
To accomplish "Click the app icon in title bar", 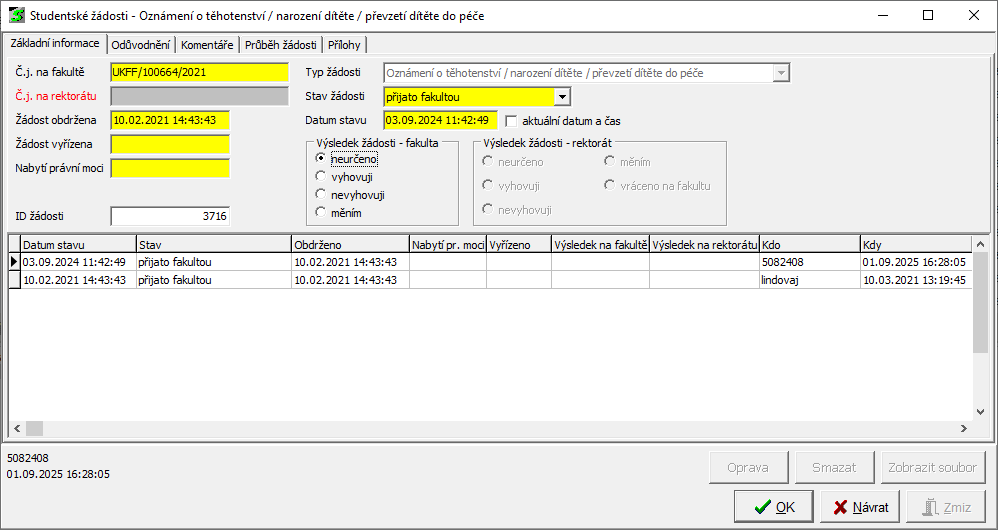I will [16, 15].
